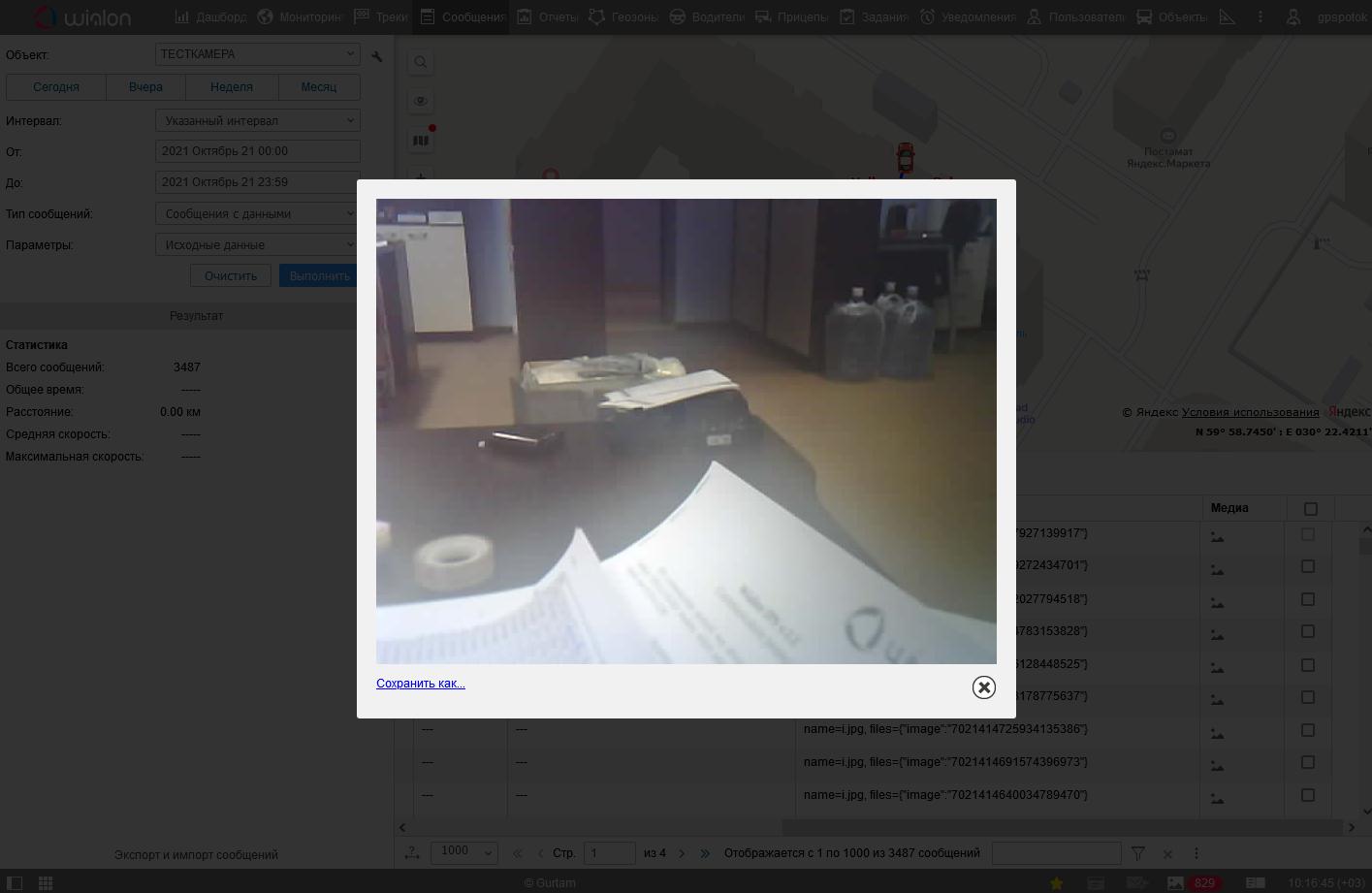Check the box in row 7021414691574396973
The image size is (1372, 893).
(x=1308, y=762)
